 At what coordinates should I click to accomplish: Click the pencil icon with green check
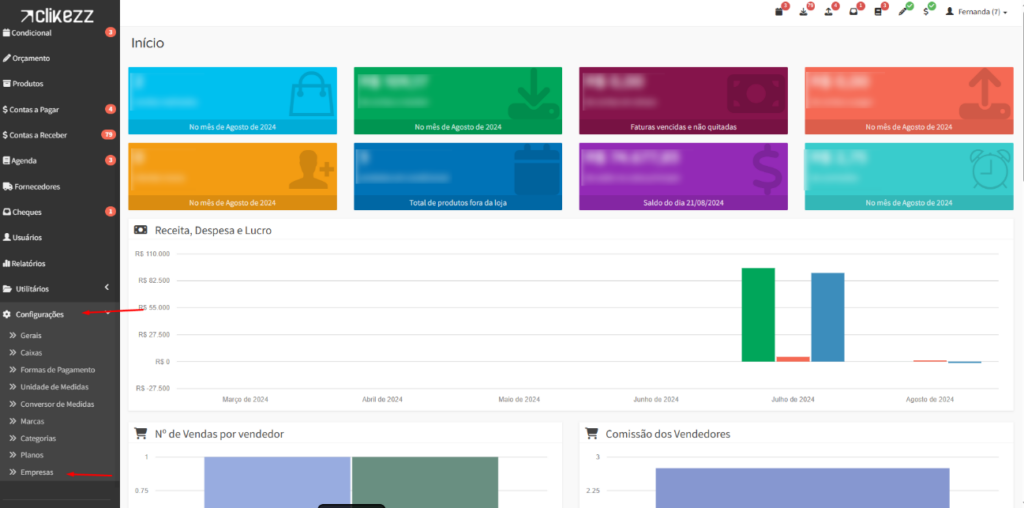pyautogui.click(x=902, y=12)
